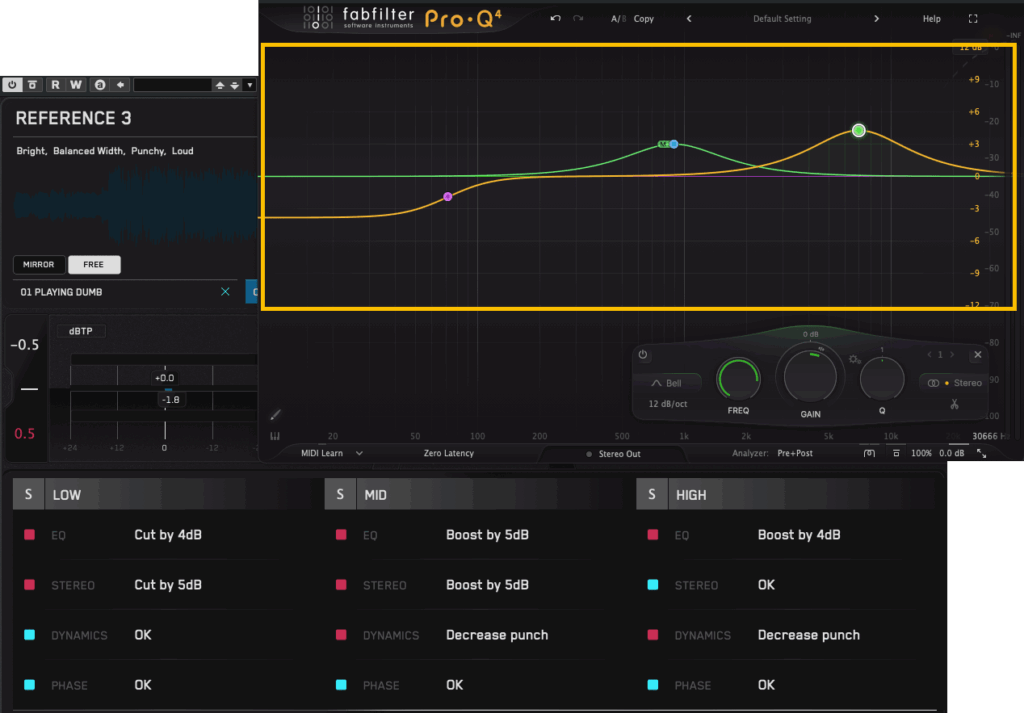This screenshot has height=713, width=1024.
Task: Delete band with the X button
Action: click(x=978, y=355)
